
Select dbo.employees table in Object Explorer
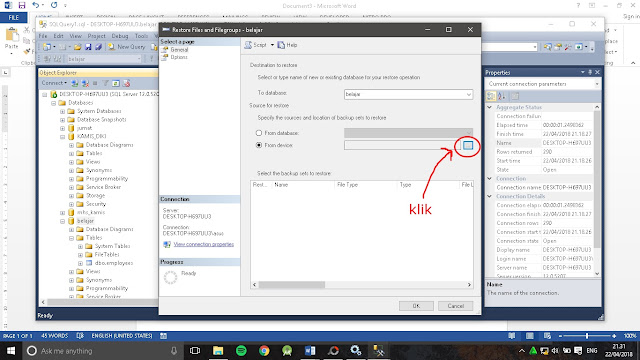[x=114, y=263]
